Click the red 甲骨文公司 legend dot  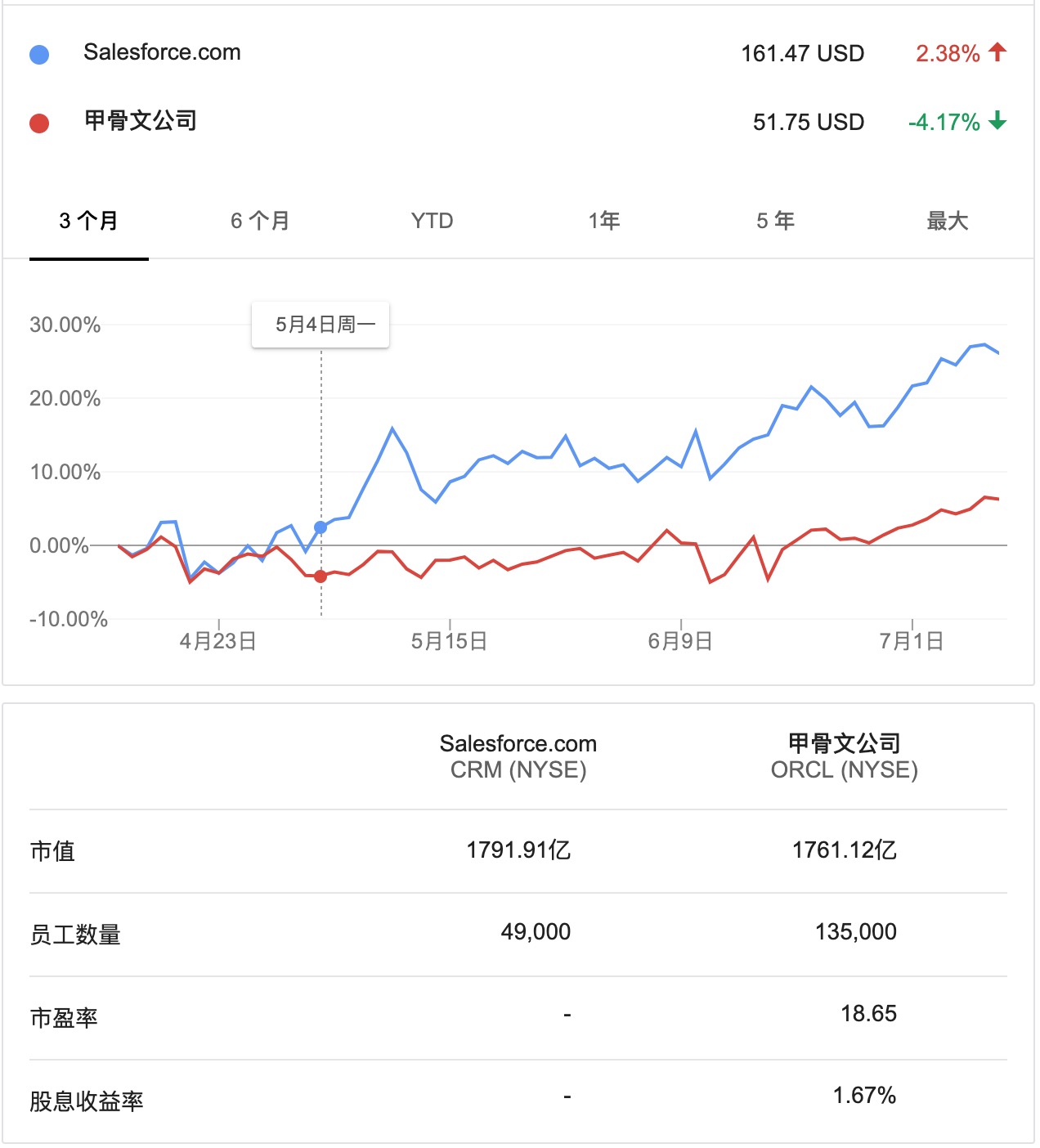(39, 123)
